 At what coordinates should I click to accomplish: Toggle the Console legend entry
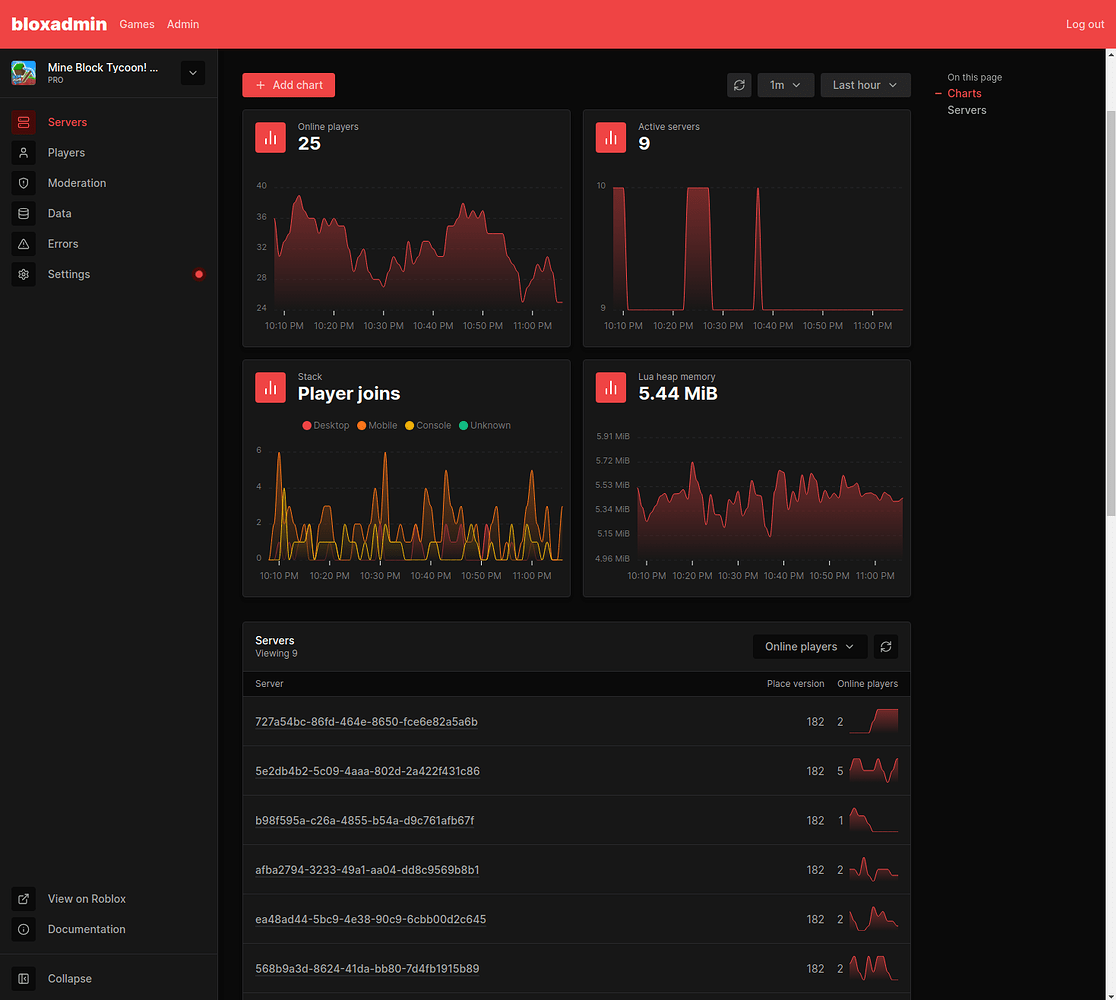pos(428,425)
